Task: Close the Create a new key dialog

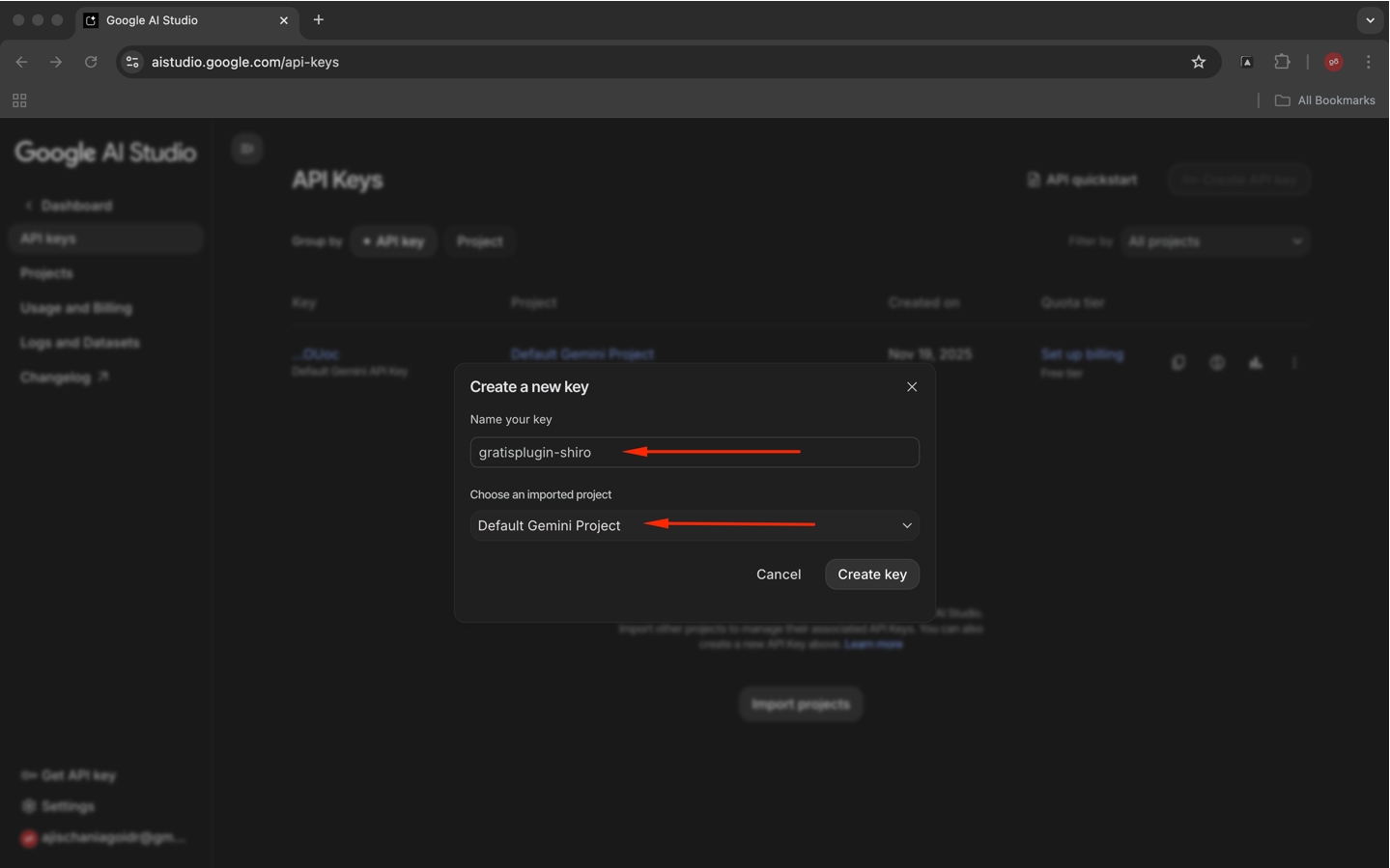Action: 911,386
